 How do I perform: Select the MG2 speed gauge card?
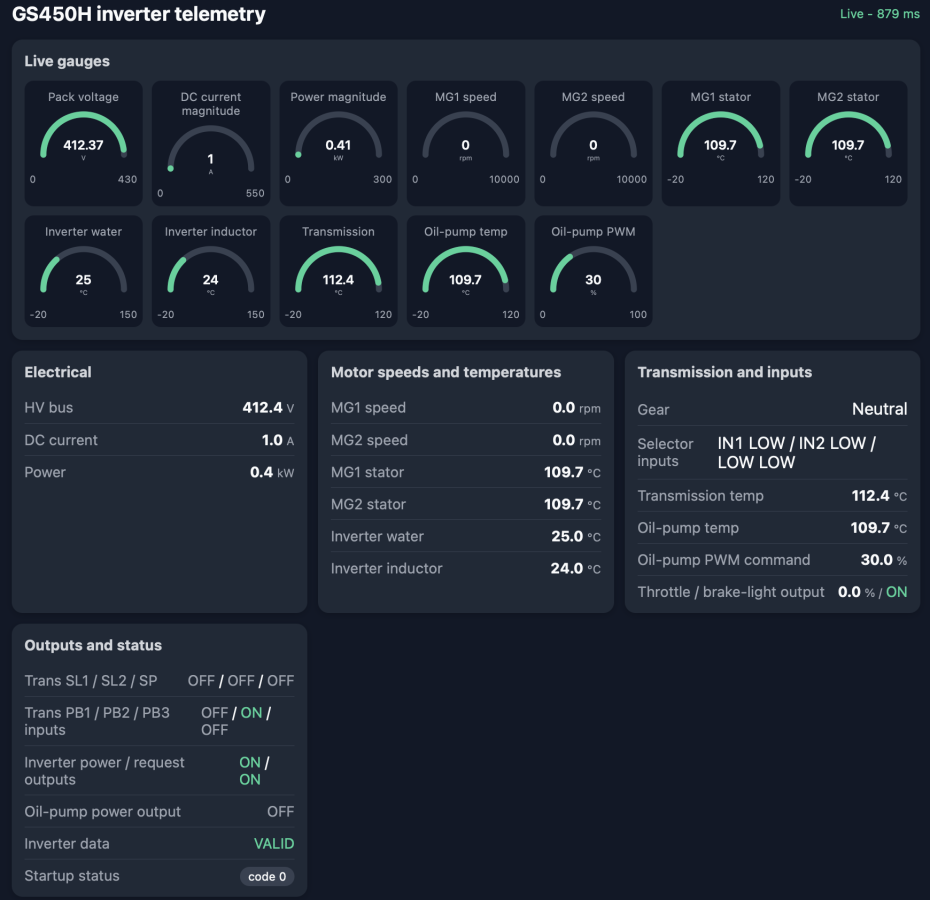pos(593,144)
